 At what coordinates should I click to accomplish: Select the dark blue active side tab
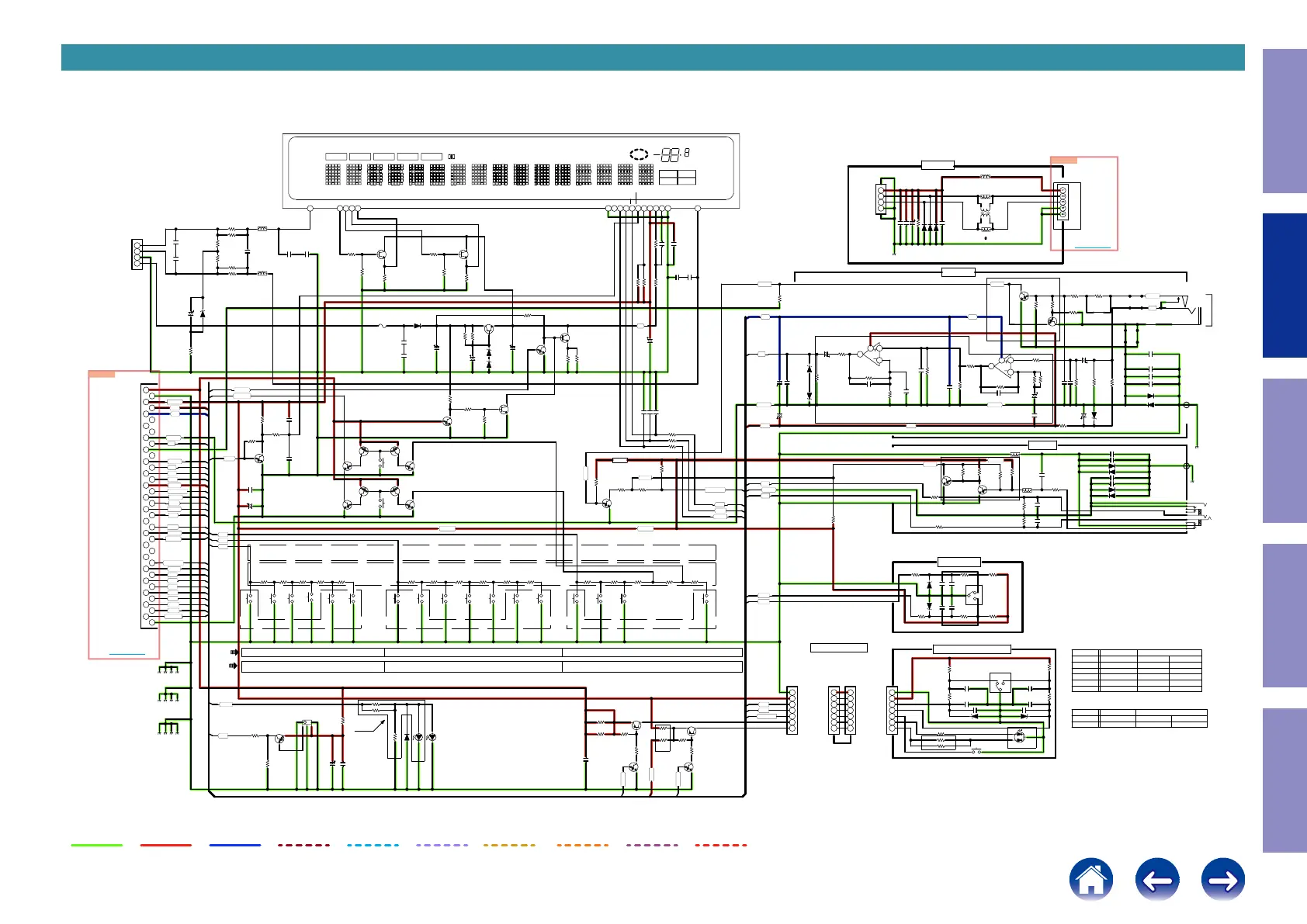click(1284, 286)
